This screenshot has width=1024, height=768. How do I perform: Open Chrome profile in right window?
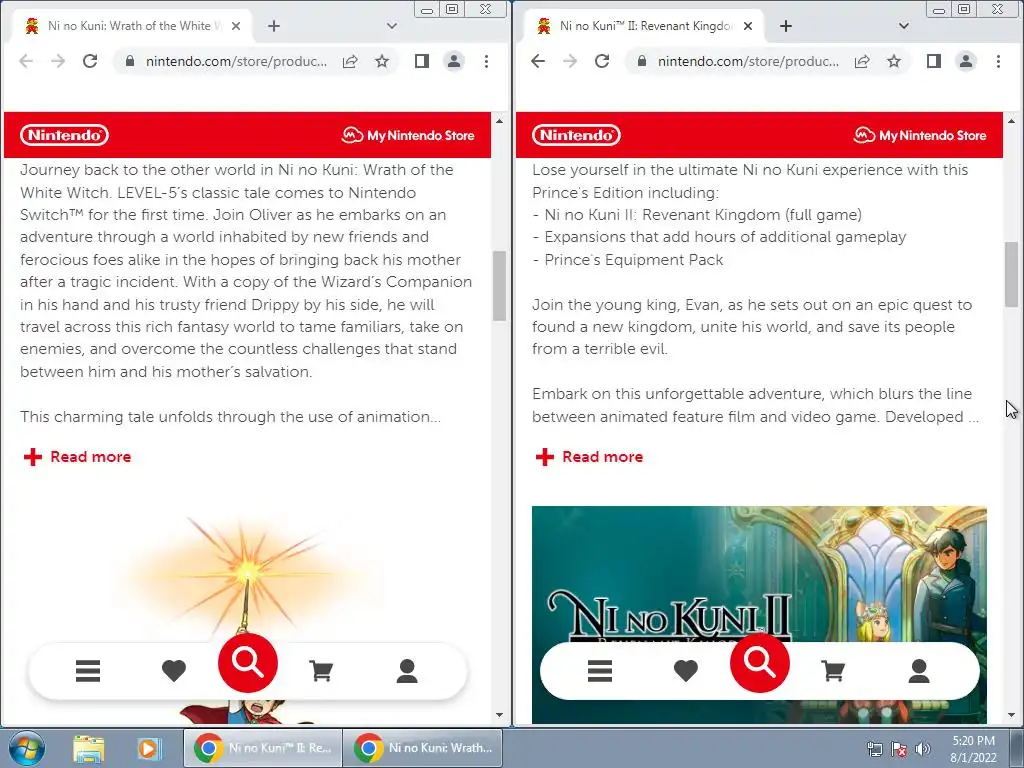[x=966, y=61]
